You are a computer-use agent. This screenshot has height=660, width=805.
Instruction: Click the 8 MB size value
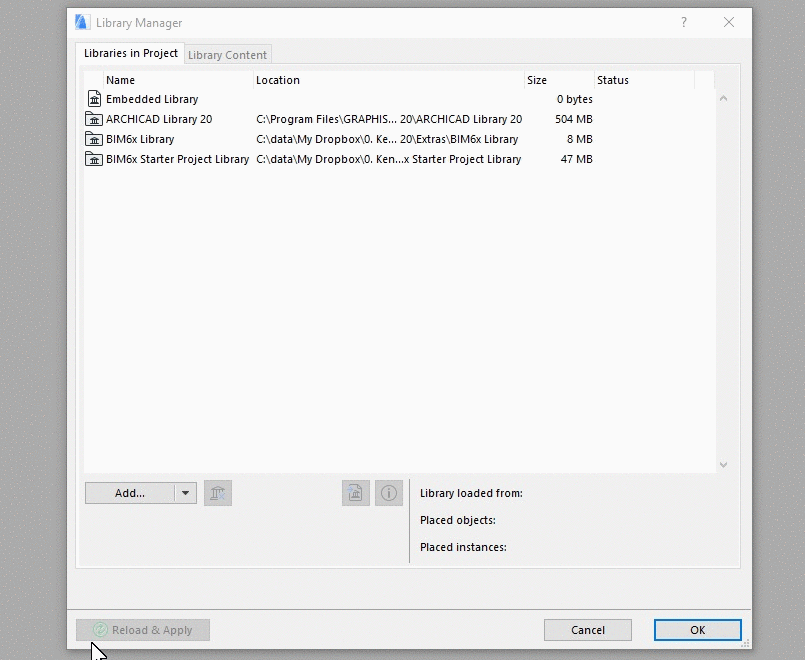[580, 139]
